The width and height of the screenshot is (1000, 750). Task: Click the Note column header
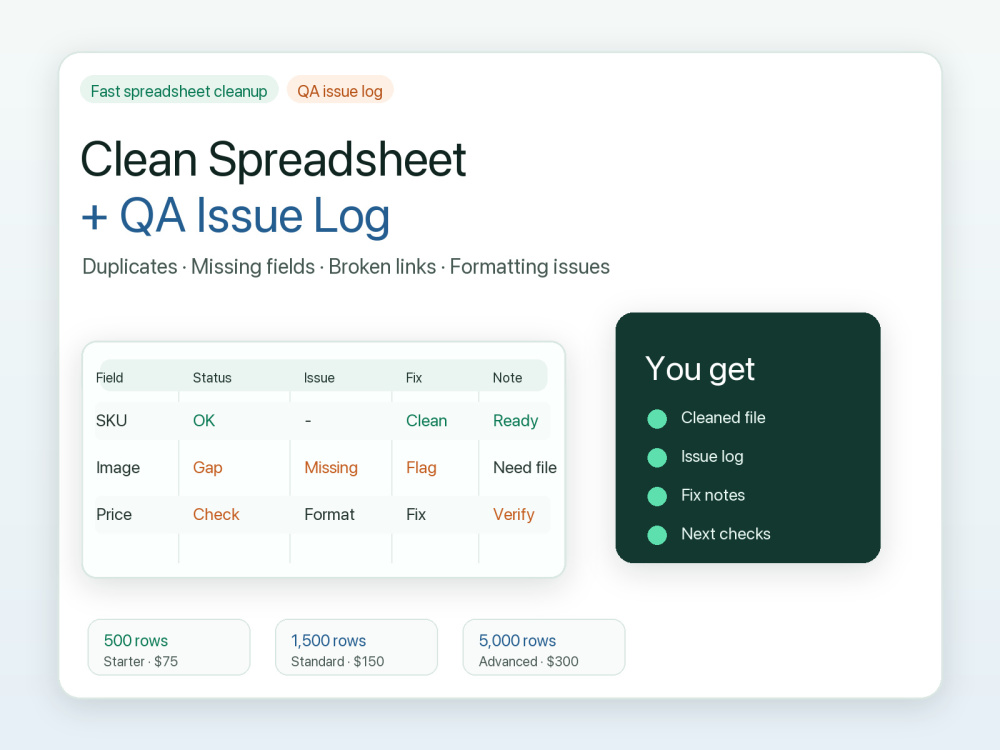508,378
